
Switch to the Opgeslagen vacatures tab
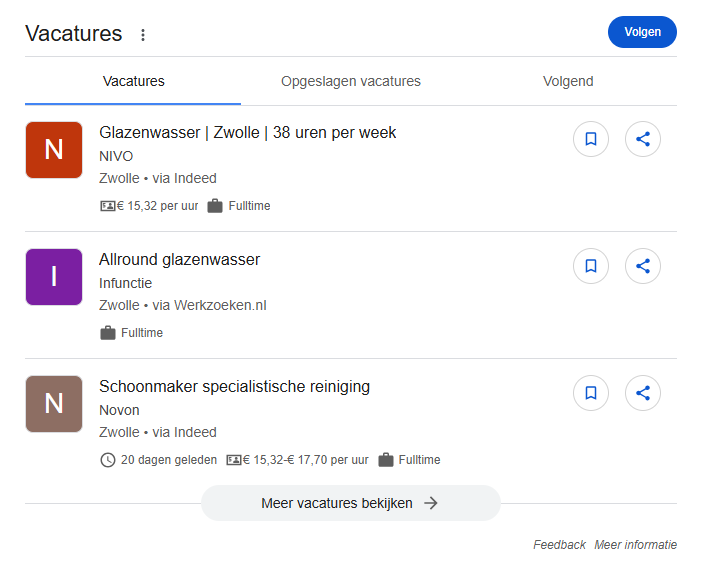pyautogui.click(x=351, y=82)
